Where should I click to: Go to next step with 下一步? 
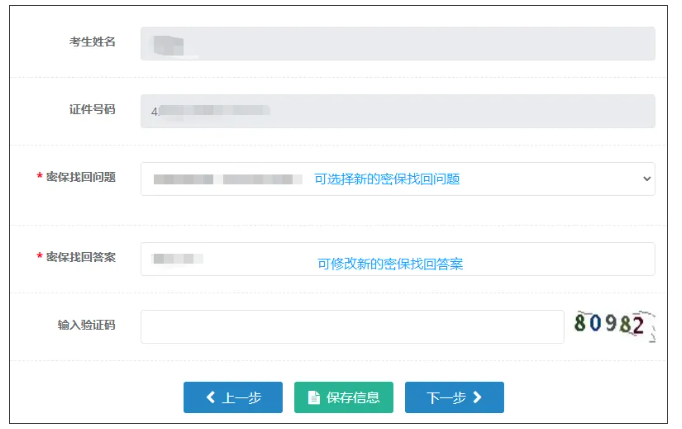point(454,397)
